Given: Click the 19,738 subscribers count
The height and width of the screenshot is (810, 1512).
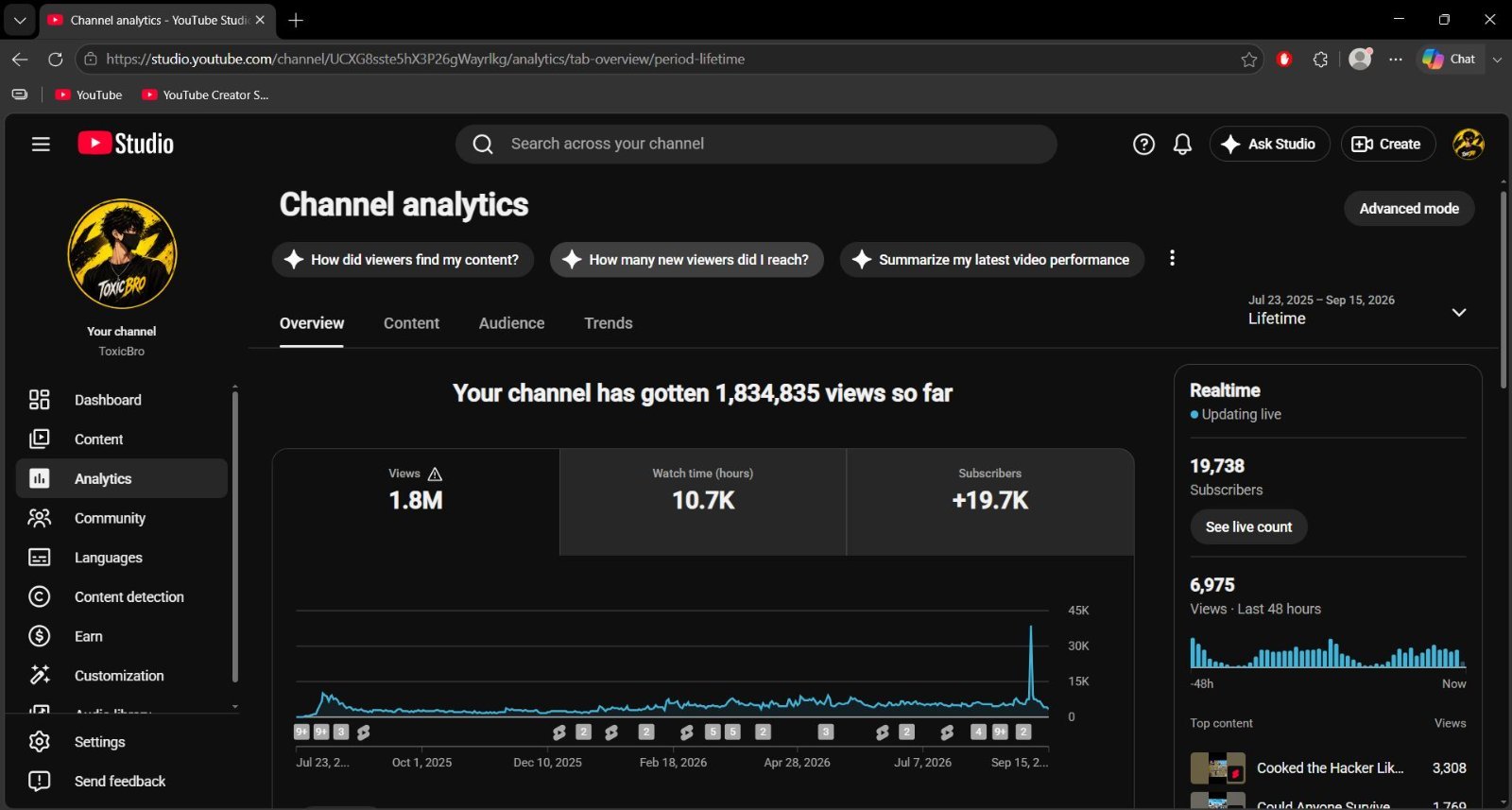Looking at the screenshot, I should (x=1217, y=466).
